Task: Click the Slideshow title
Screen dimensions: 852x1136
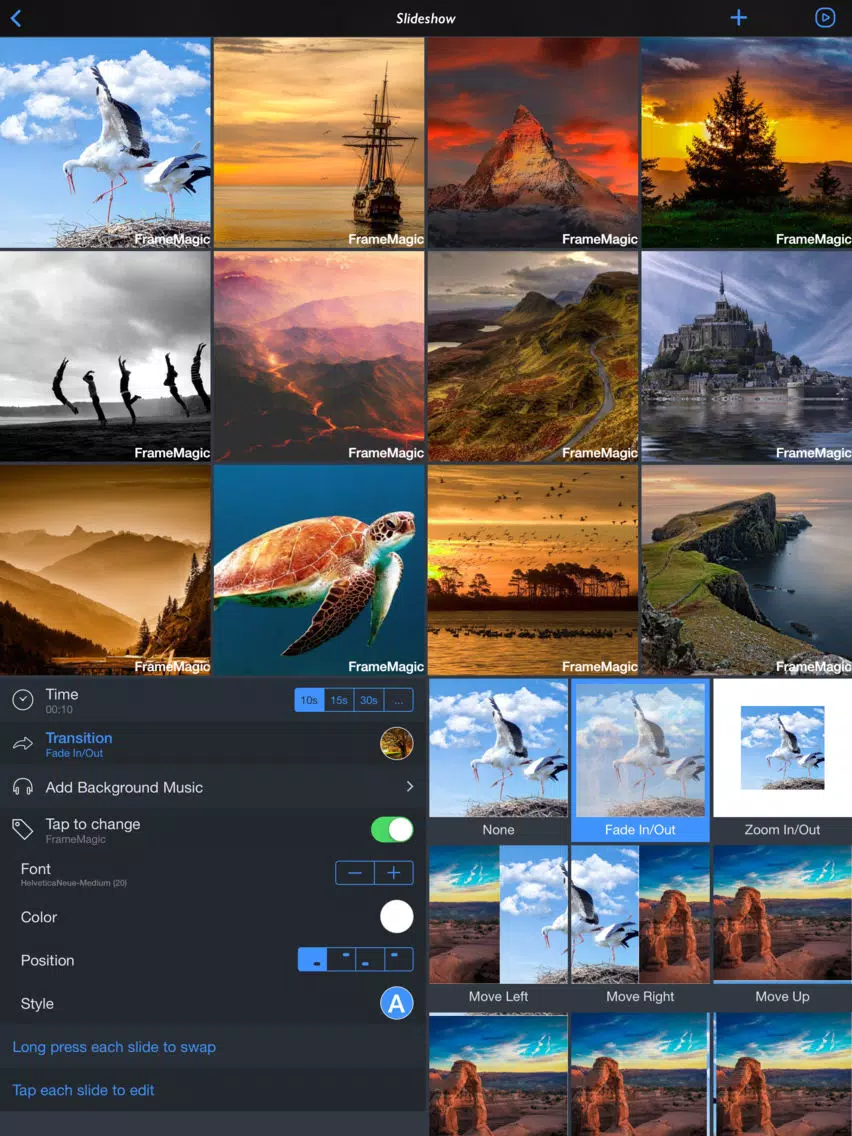Action: pos(425,18)
